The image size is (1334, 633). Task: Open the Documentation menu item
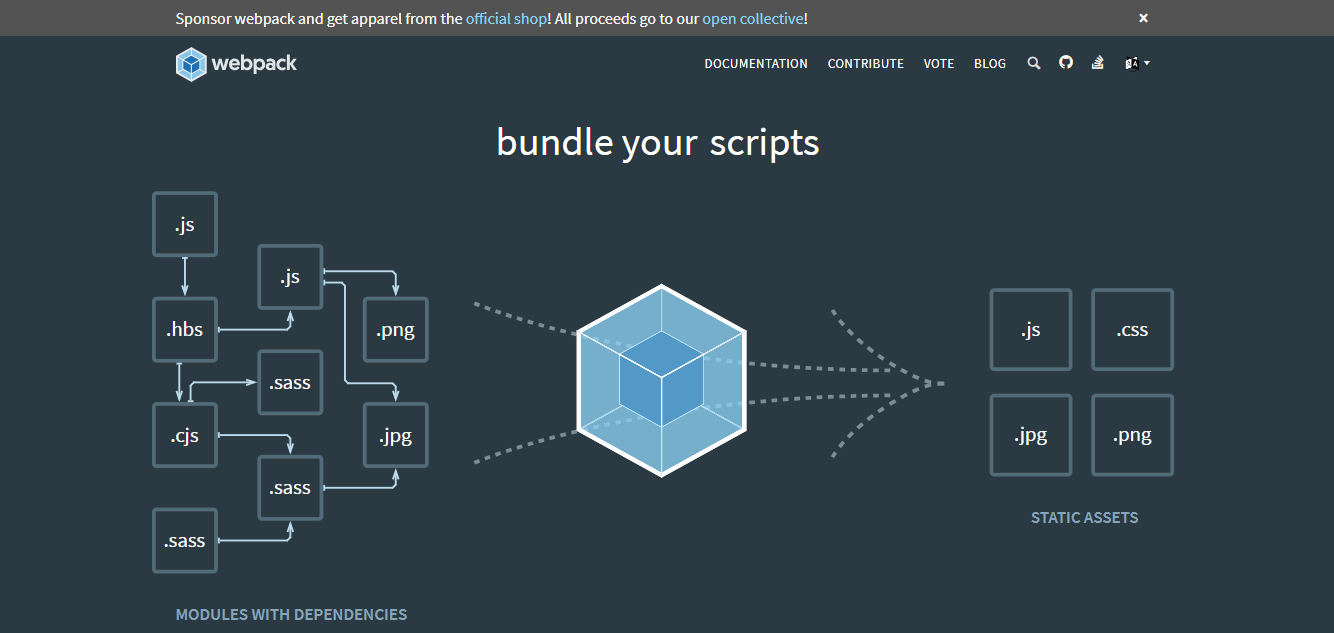pyautogui.click(x=756, y=63)
